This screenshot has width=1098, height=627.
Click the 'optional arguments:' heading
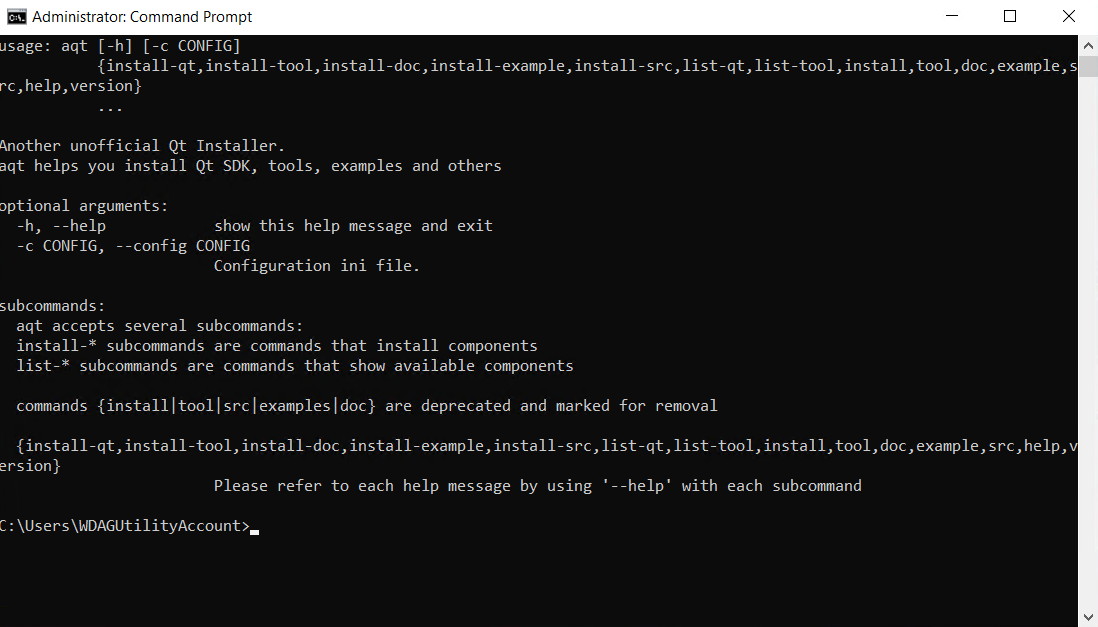tap(84, 206)
